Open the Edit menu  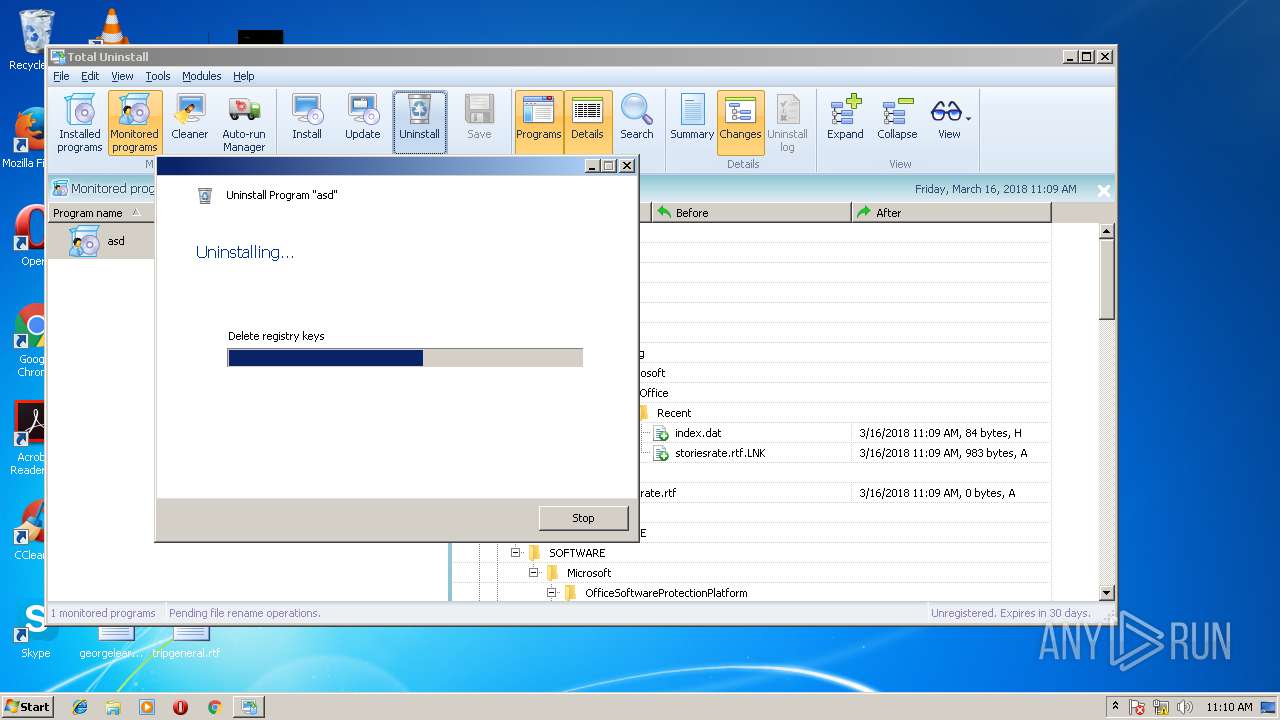click(x=90, y=76)
